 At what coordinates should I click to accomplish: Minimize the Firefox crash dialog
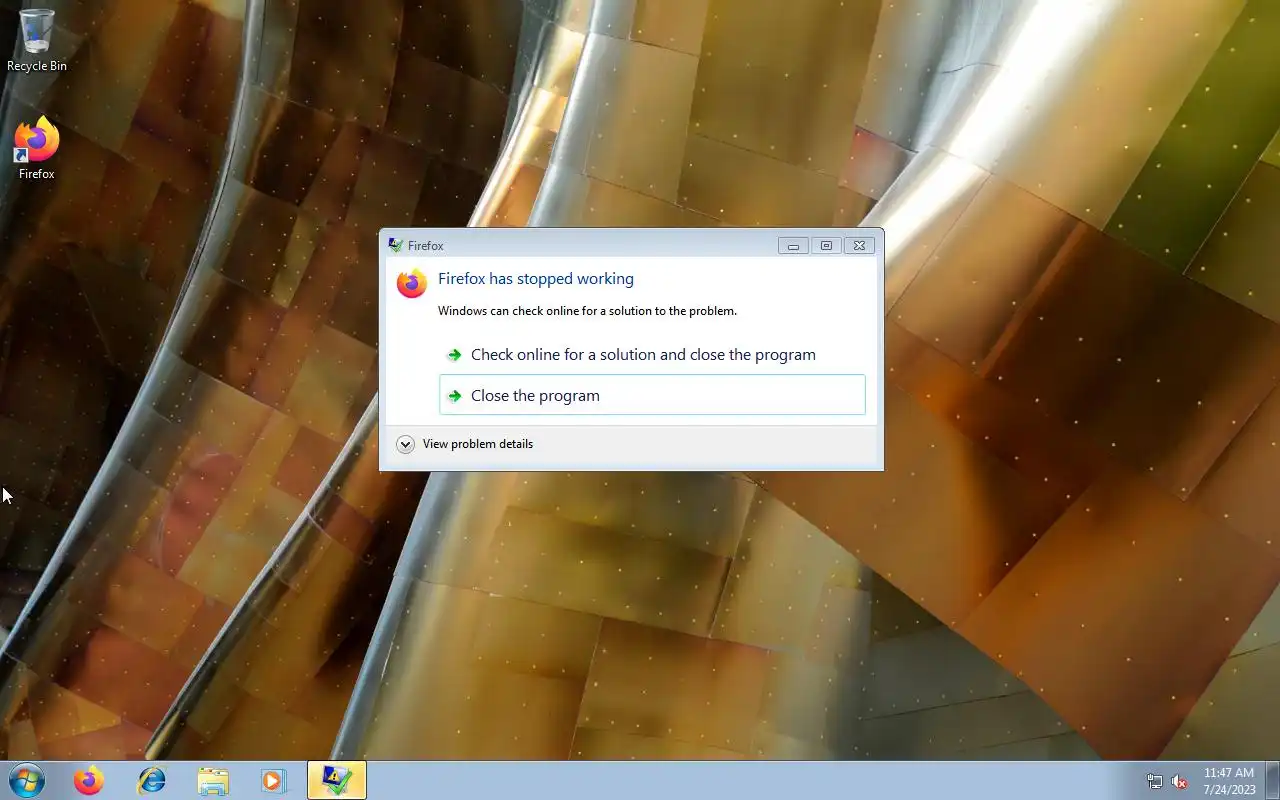pyautogui.click(x=793, y=245)
